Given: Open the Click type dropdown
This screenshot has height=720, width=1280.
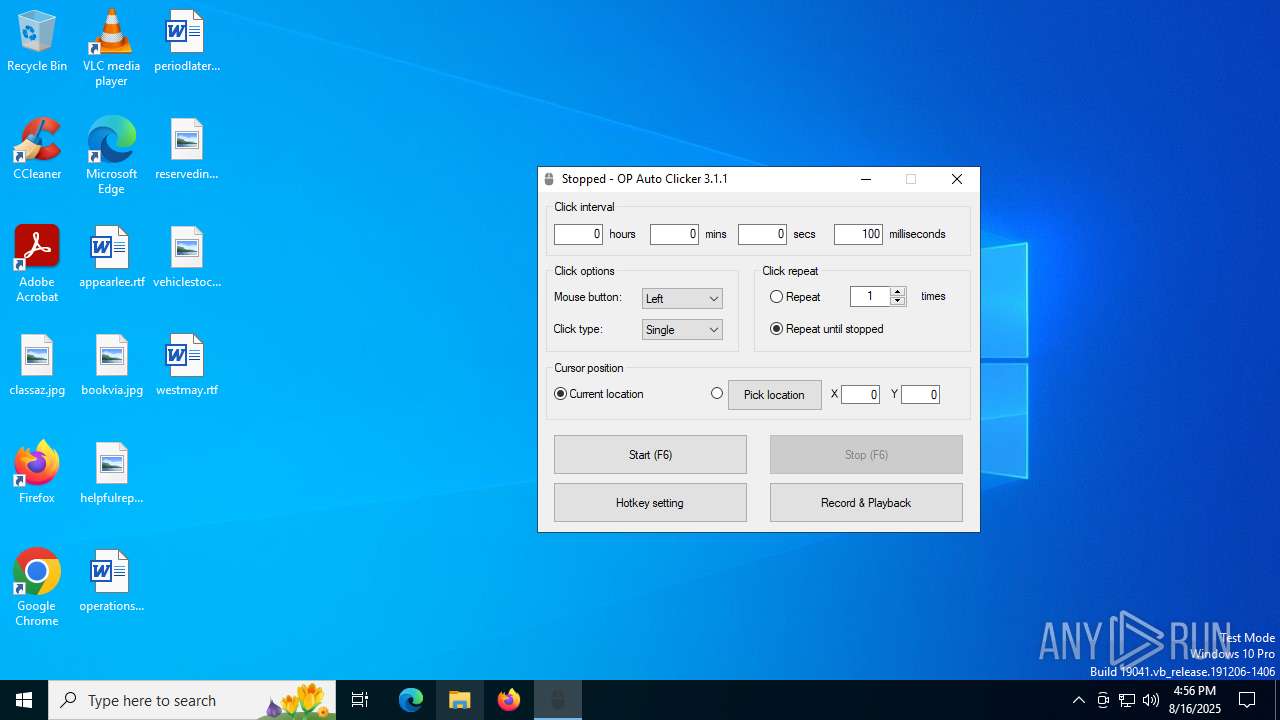Looking at the screenshot, I should click(682, 330).
